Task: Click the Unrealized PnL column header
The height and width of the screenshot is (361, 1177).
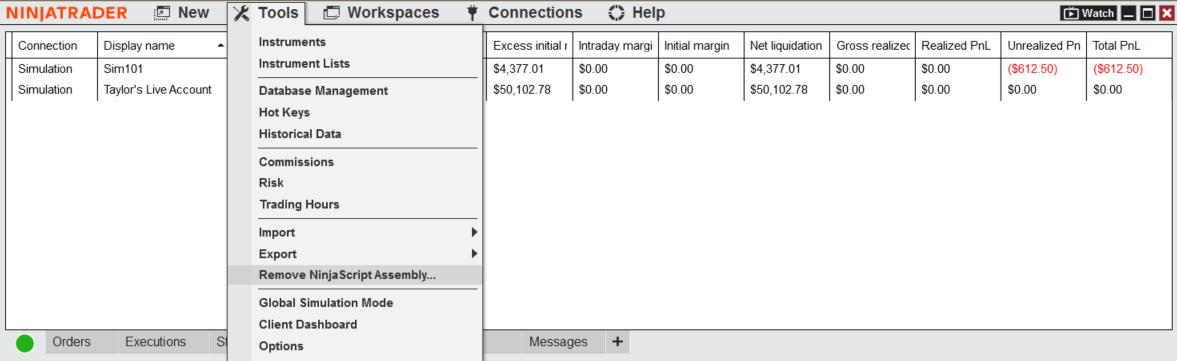Action: [x=1043, y=46]
